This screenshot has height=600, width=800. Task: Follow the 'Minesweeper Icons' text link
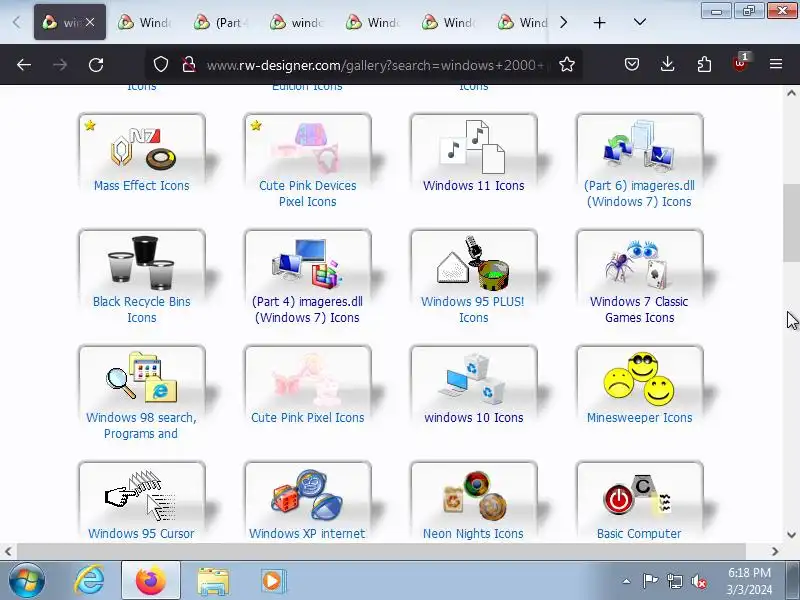point(639,417)
